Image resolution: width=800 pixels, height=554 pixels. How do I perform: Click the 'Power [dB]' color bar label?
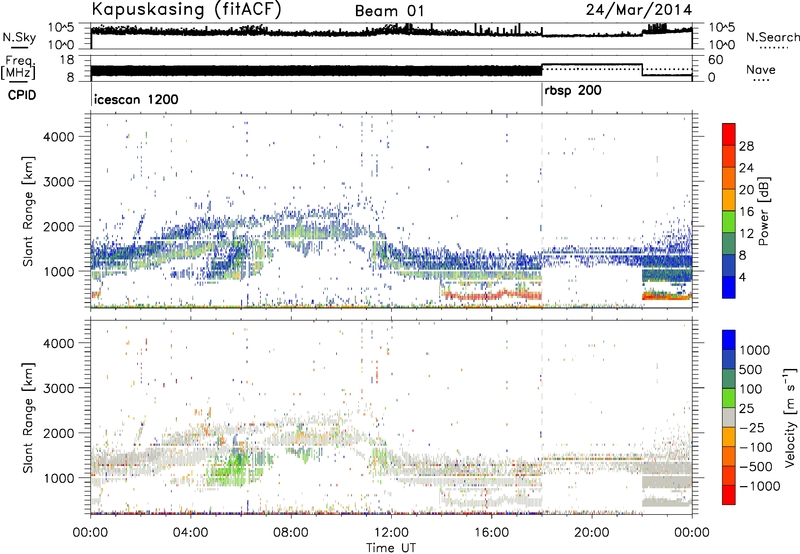764,211
